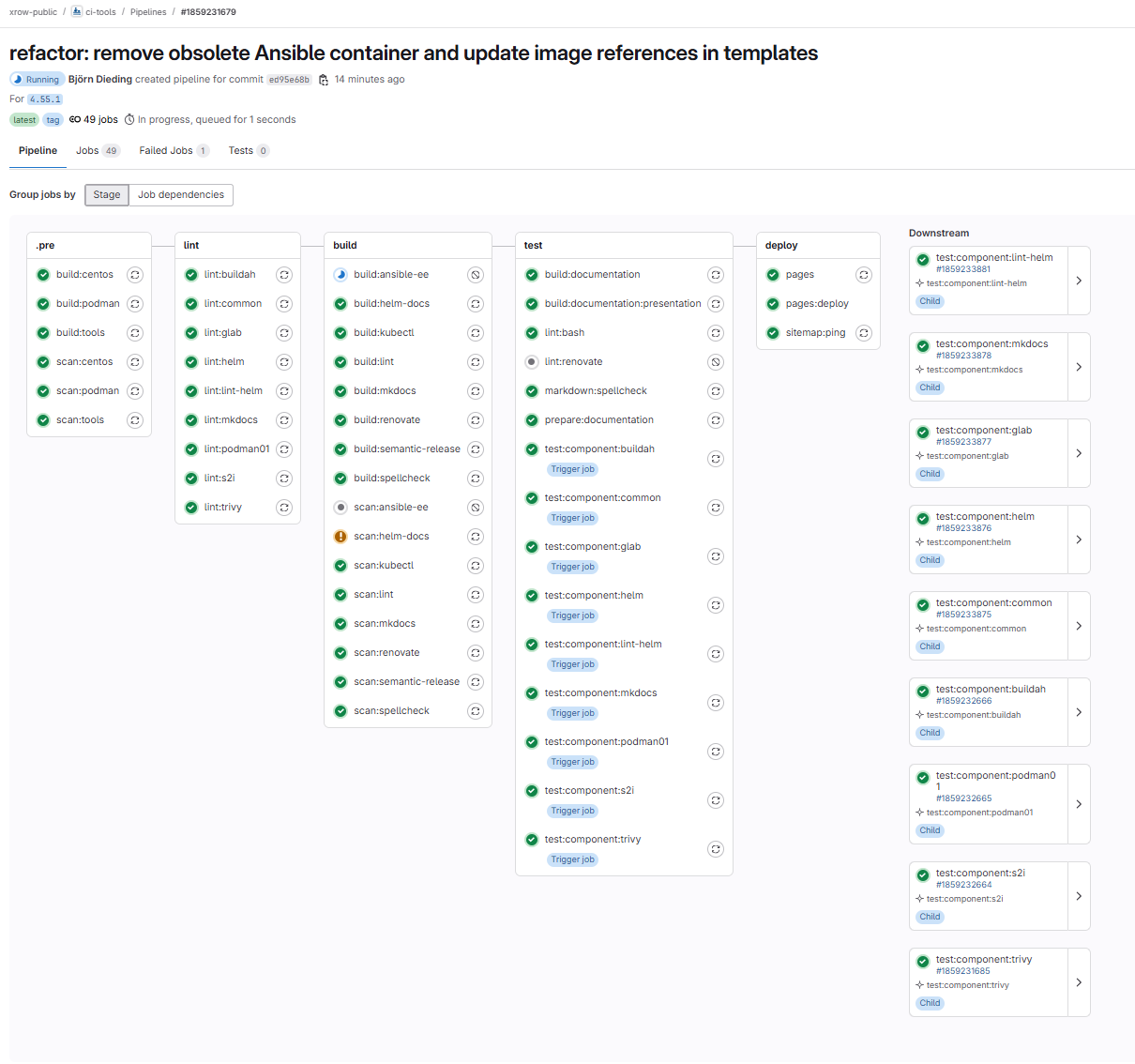Image resolution: width=1135 pixels, height=1064 pixels.
Task: Expand the test:component:trivy downstream pipeline
Action: (1079, 982)
